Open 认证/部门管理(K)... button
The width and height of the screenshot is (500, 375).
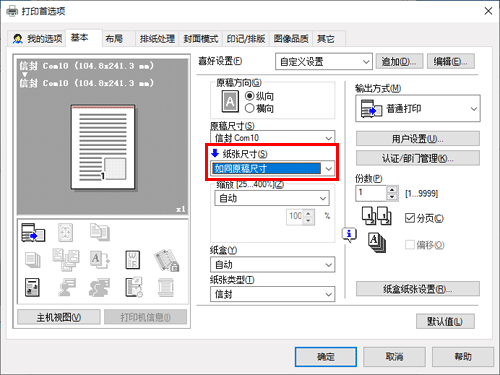(418, 158)
